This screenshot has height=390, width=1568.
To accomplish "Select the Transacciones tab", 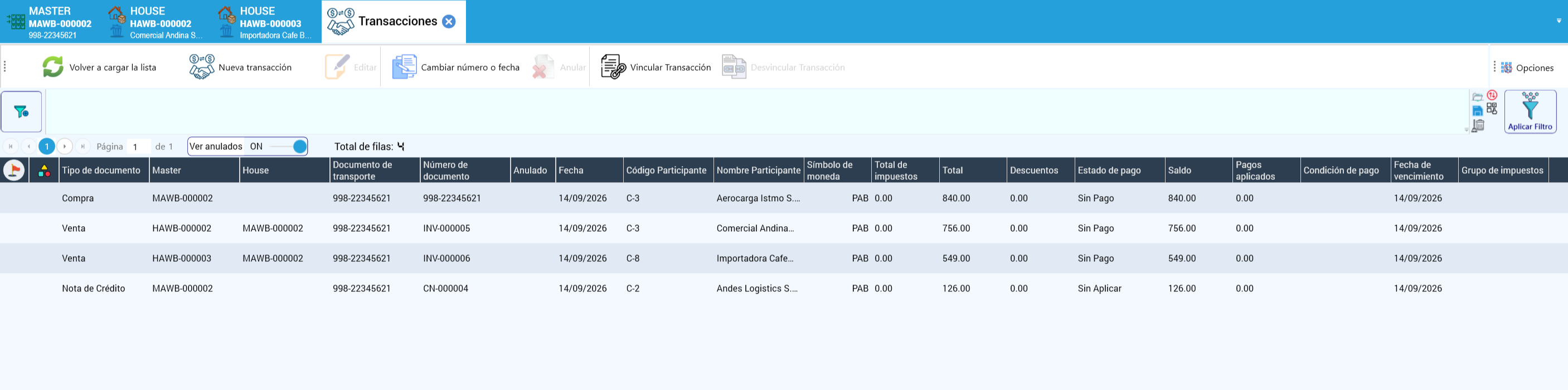I will [x=394, y=22].
